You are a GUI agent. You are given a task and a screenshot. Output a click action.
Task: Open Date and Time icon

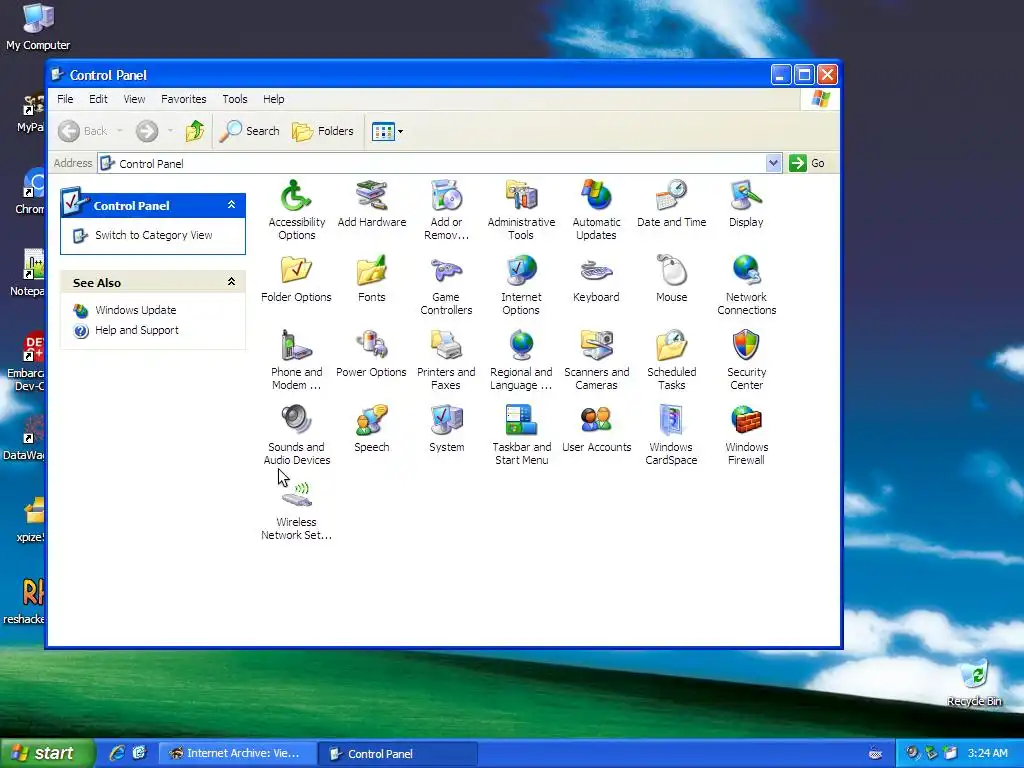point(671,196)
